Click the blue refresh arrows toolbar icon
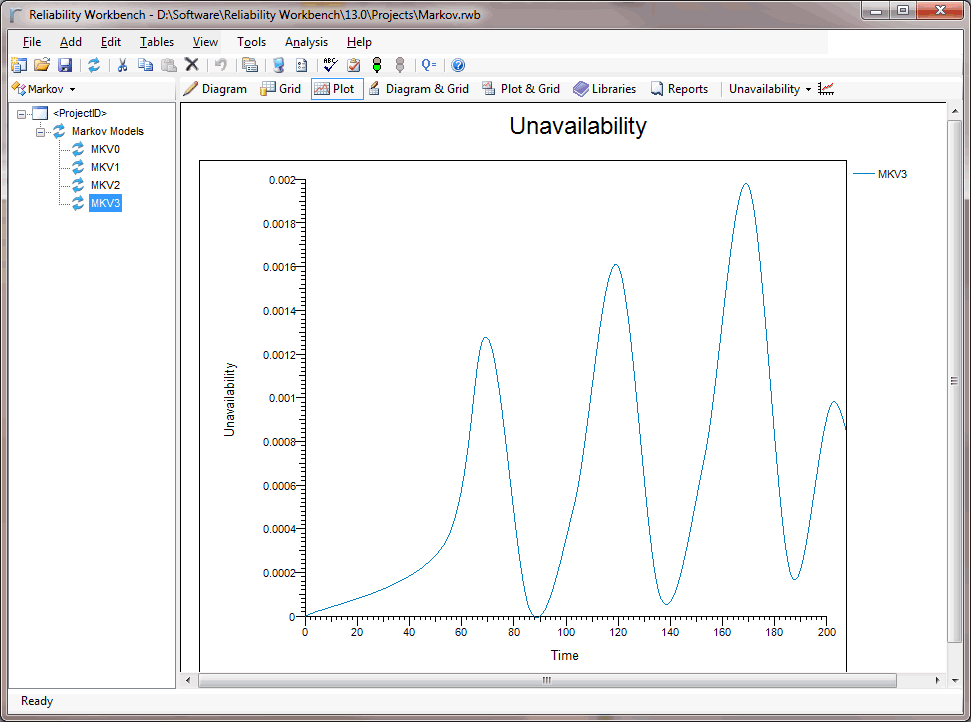This screenshot has width=971, height=722. coord(94,65)
